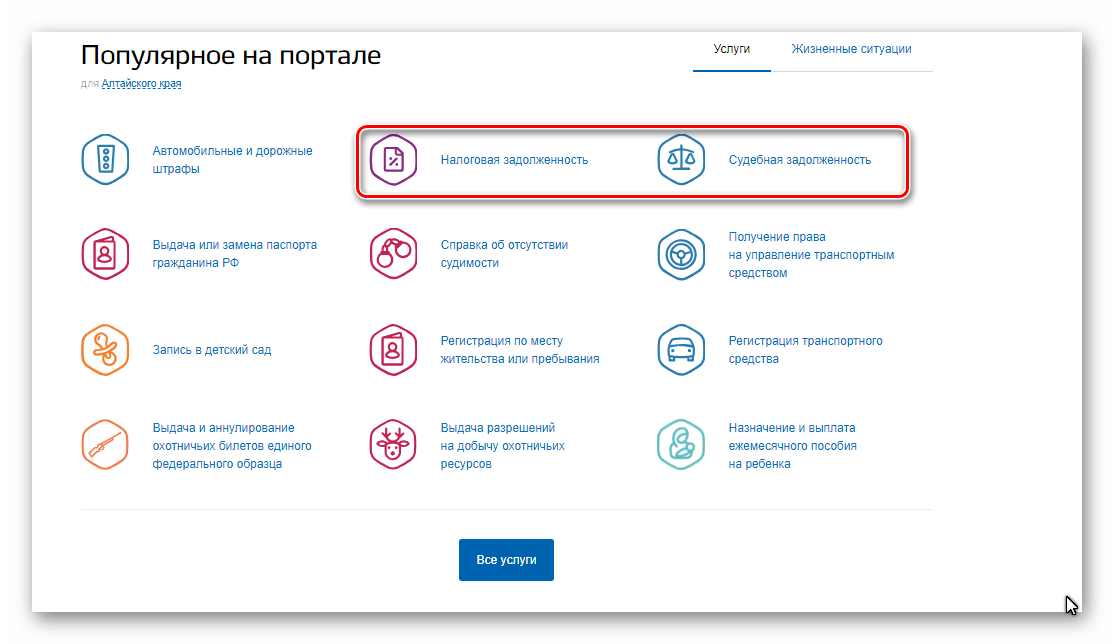The width and height of the screenshot is (1114, 644).
Task: Click the tax debt percent document icon
Action: coord(393,160)
